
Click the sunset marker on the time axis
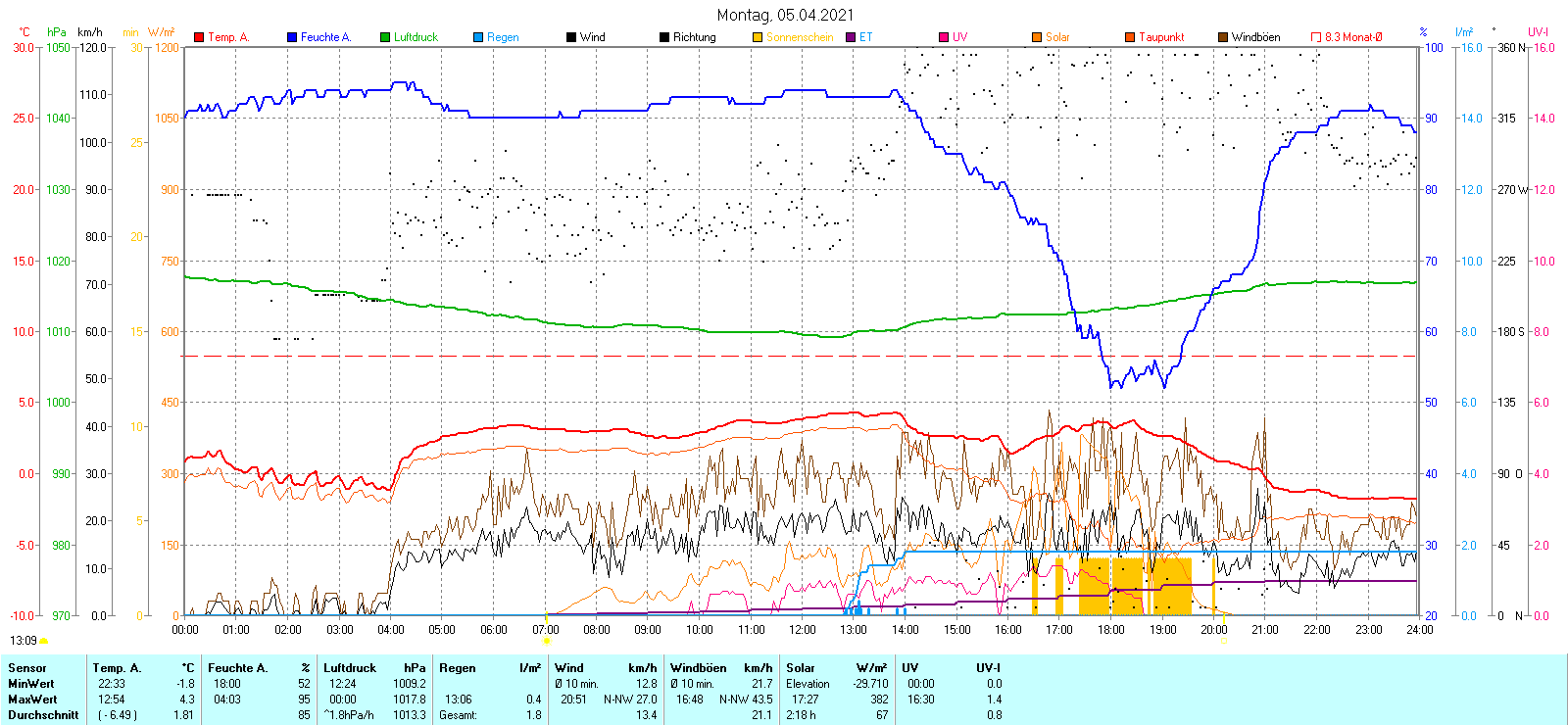click(x=1223, y=641)
